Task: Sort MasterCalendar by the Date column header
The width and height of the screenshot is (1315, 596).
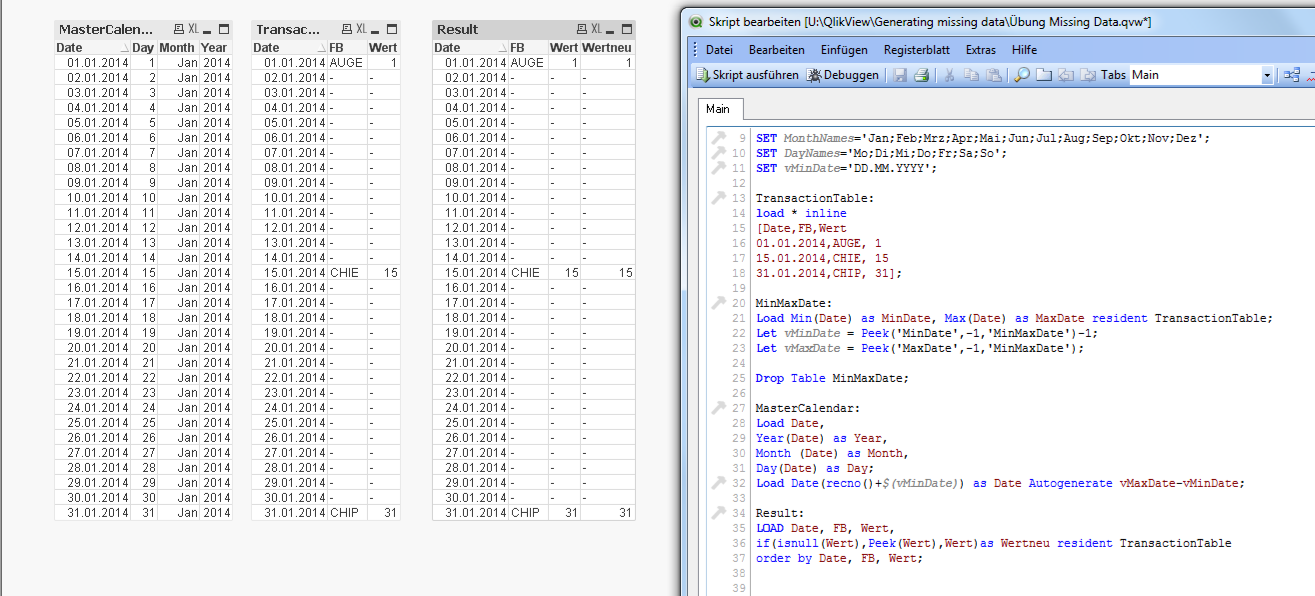Action: tap(93, 47)
